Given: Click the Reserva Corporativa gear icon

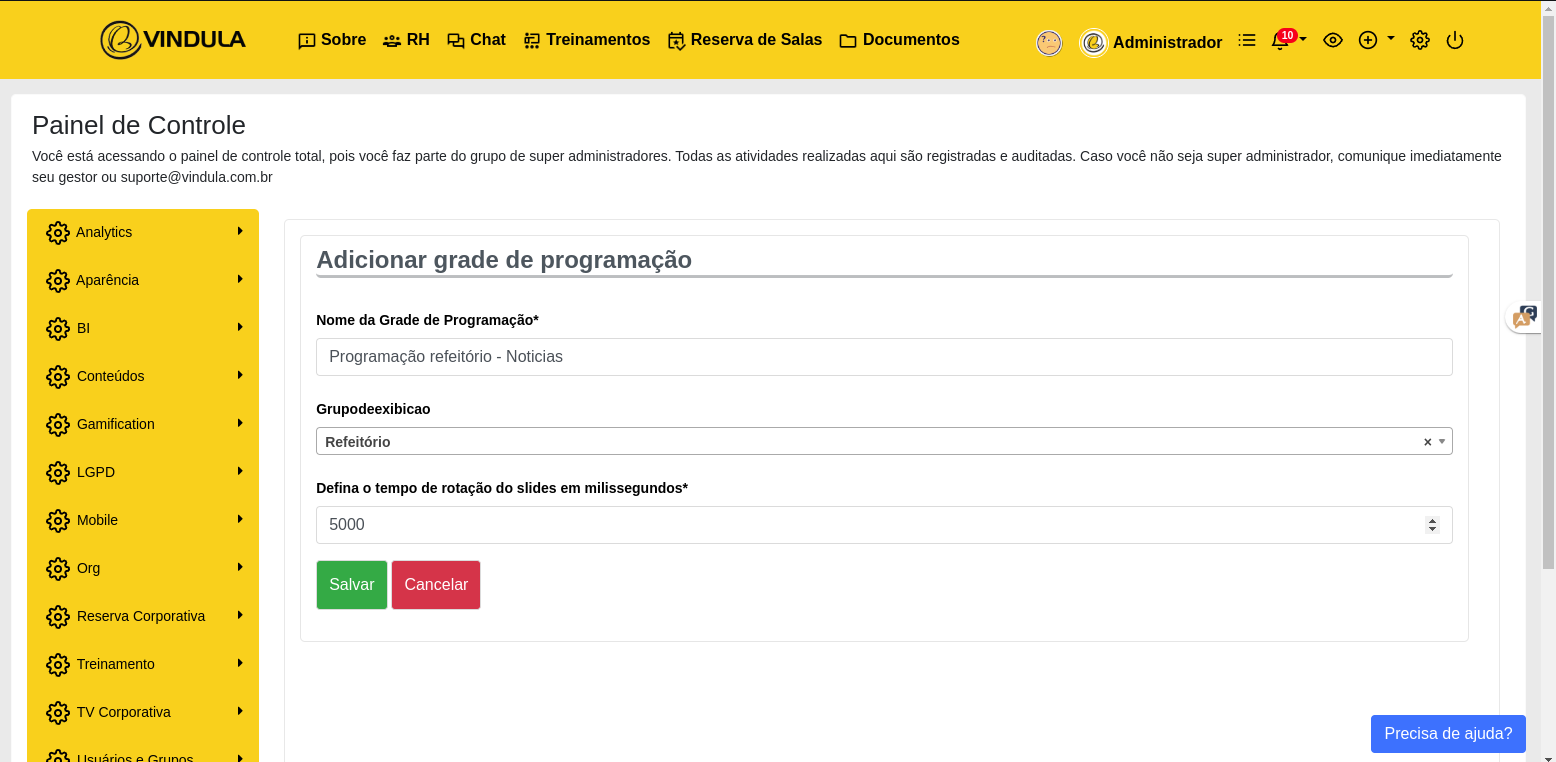Looking at the screenshot, I should click(x=58, y=617).
